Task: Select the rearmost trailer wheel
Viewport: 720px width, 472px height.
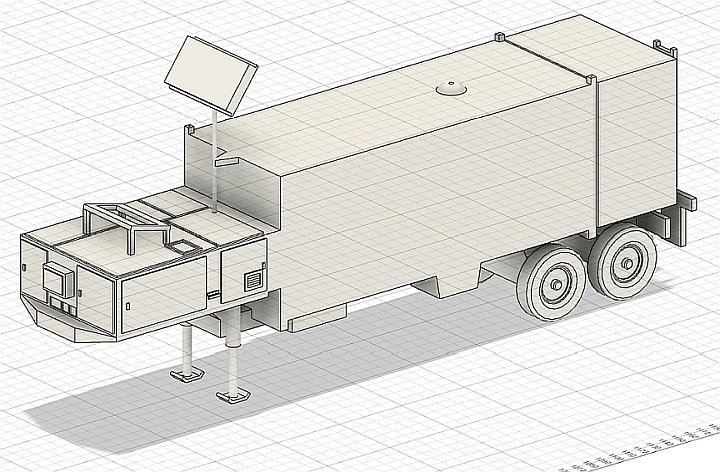Action: pyautogui.click(x=623, y=262)
